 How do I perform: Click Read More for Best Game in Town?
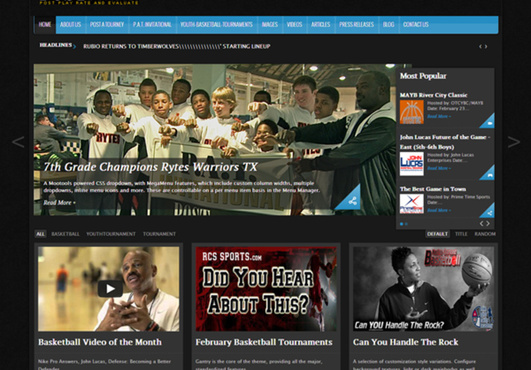[x=439, y=210]
